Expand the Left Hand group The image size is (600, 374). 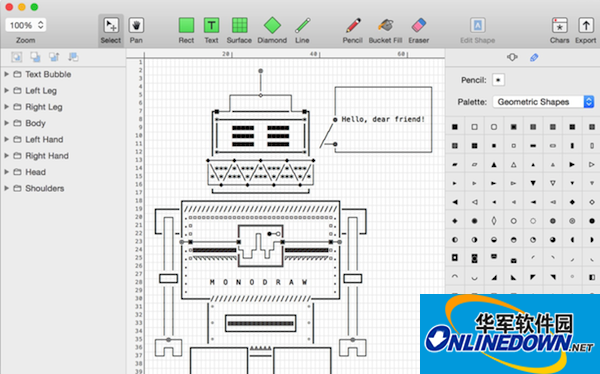(7, 139)
